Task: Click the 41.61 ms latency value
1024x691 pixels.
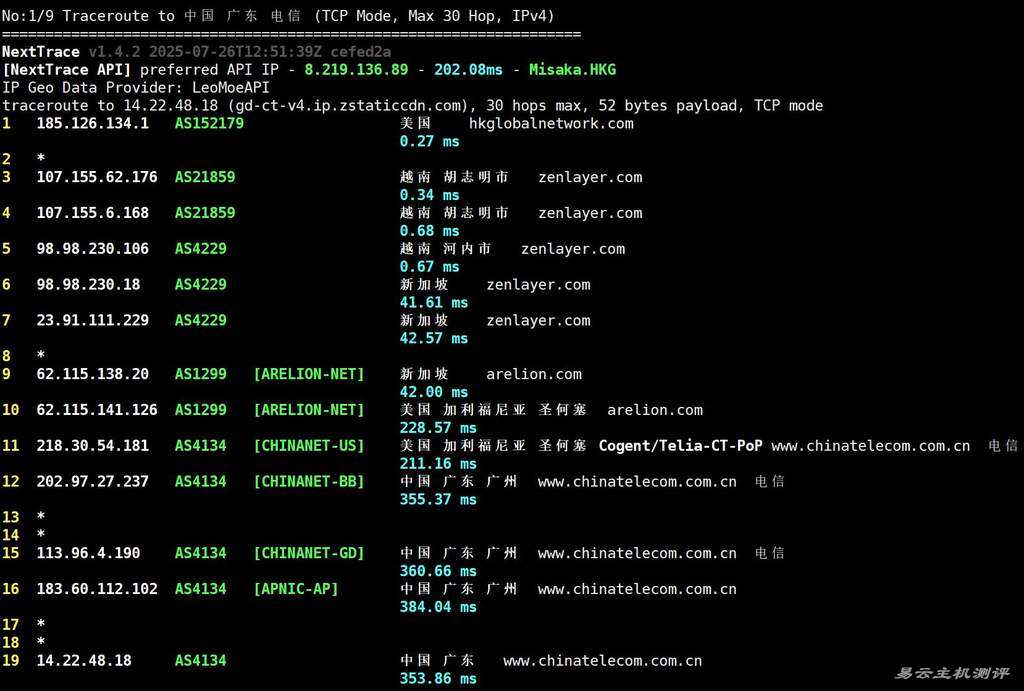Action: pyautogui.click(x=434, y=302)
